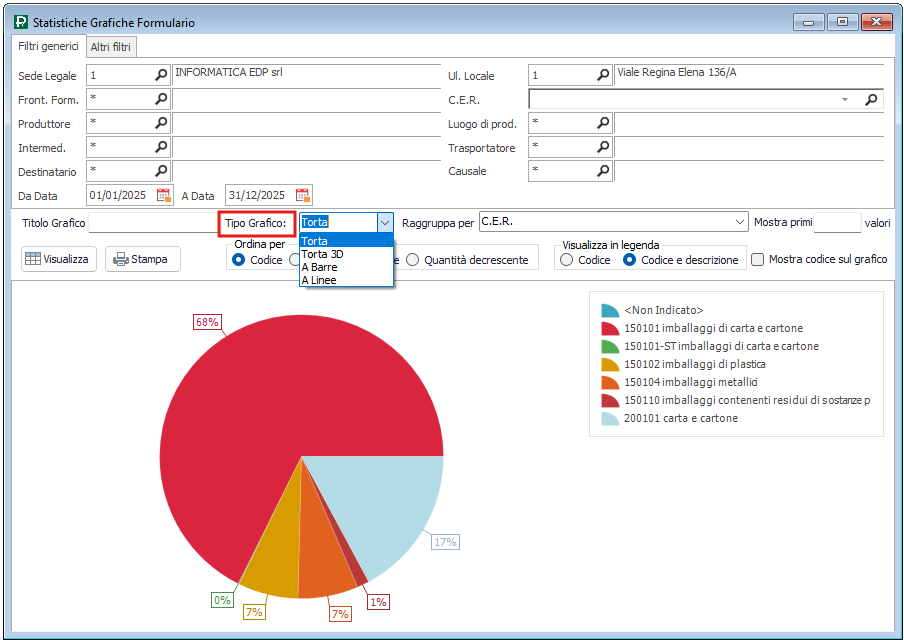Choose Torta 3D from the chart type list
This screenshot has height=640, width=904.
322,254
